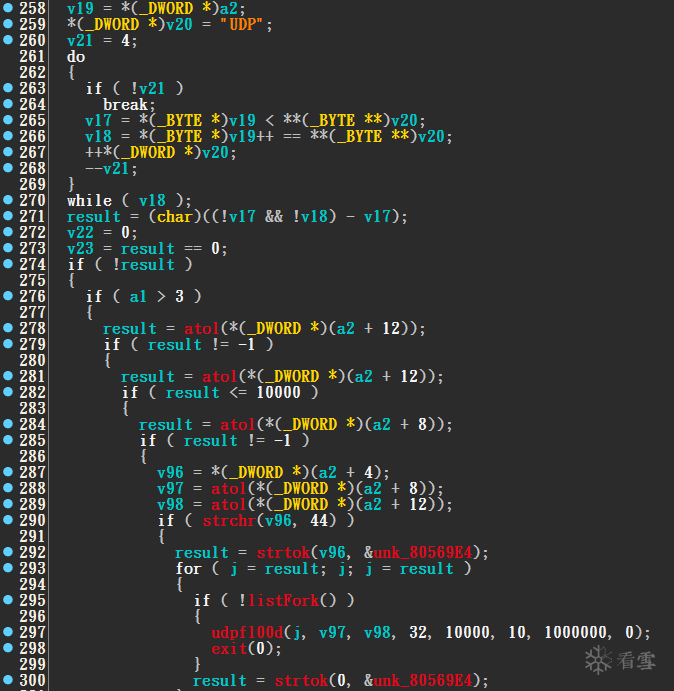Select variable v21 on line 260
Viewport: 674px width, 691px height.
(x=80, y=40)
